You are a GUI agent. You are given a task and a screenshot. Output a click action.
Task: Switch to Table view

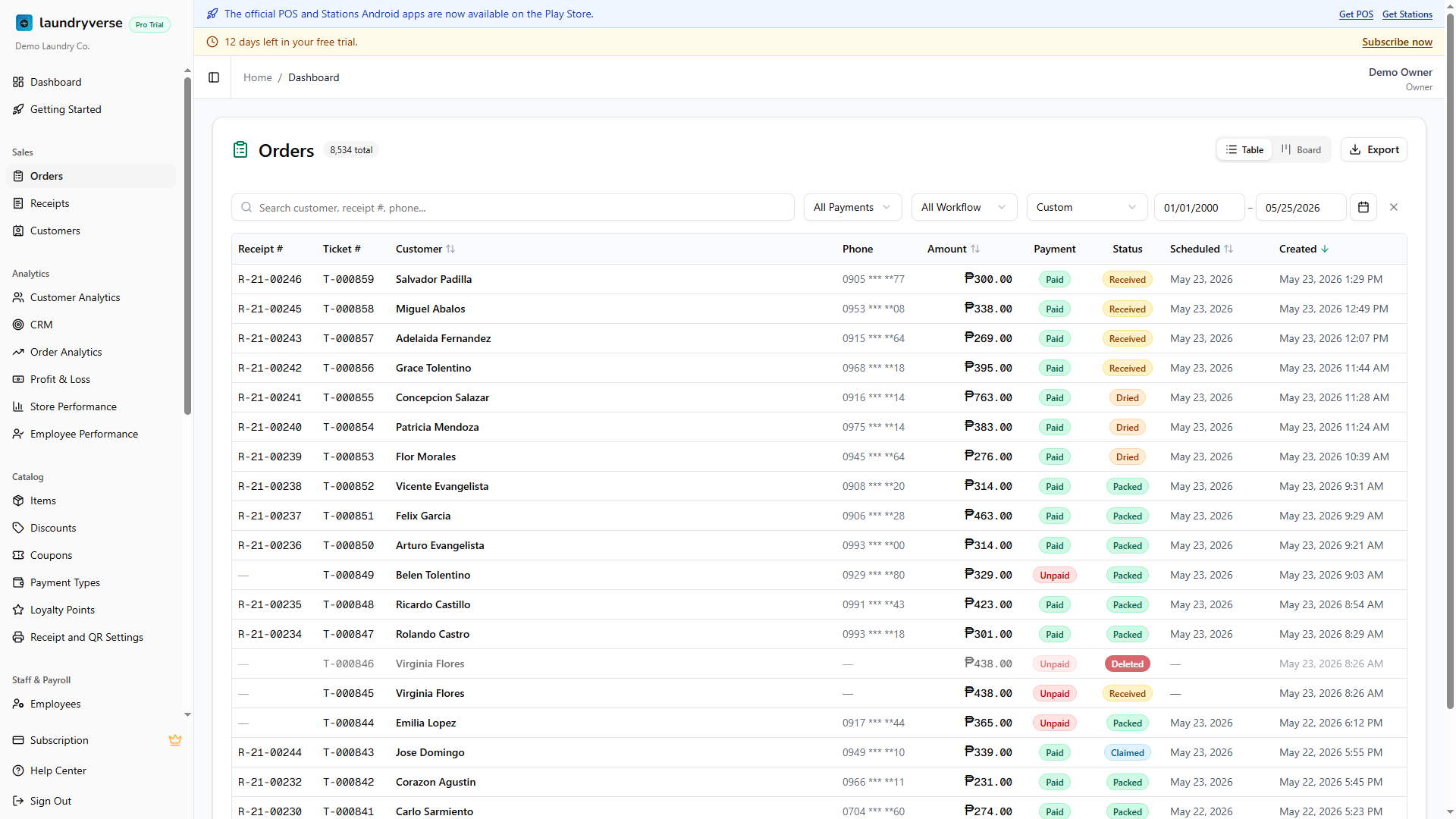click(1244, 149)
